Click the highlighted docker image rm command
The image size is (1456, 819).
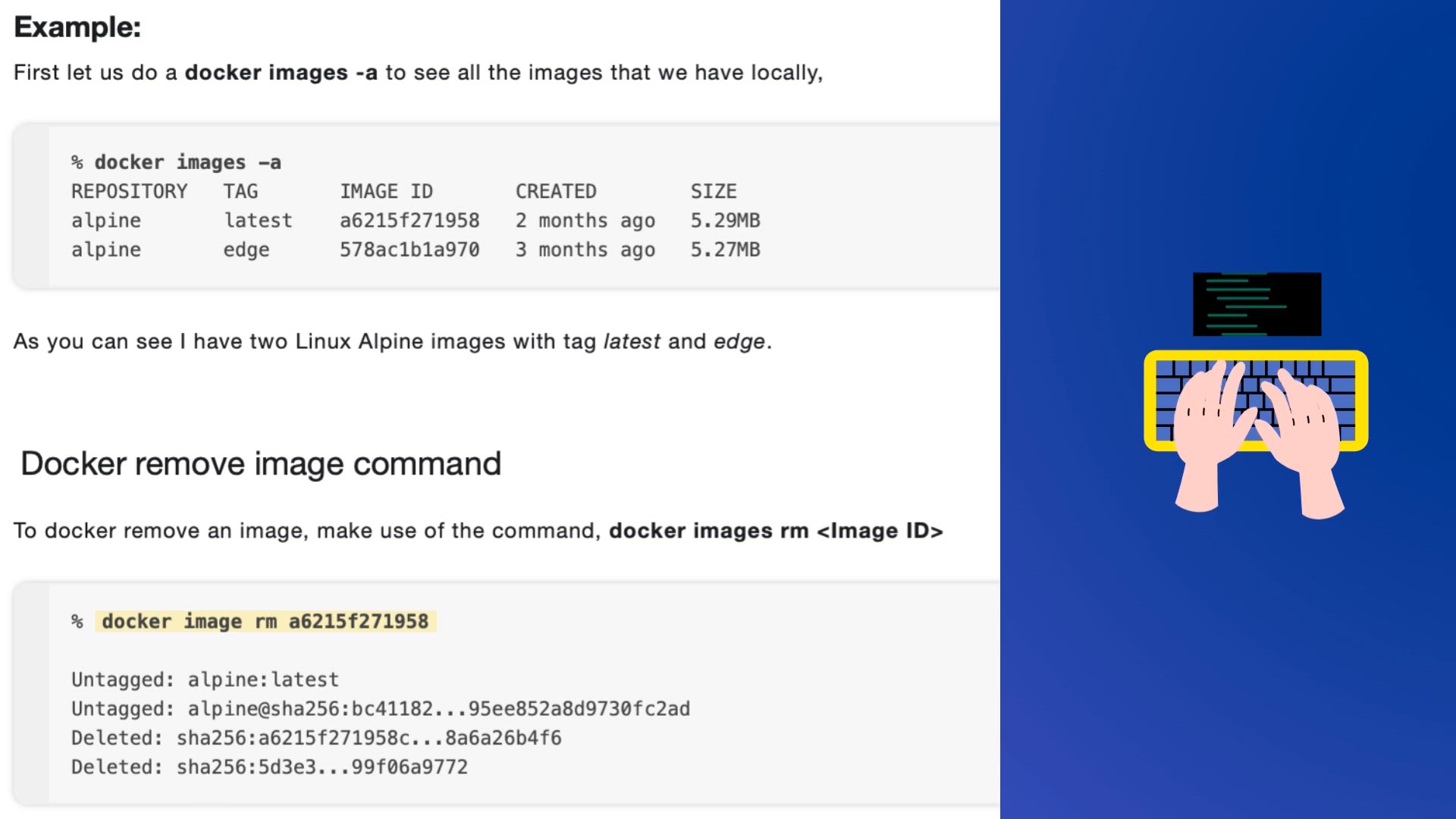coord(265,621)
